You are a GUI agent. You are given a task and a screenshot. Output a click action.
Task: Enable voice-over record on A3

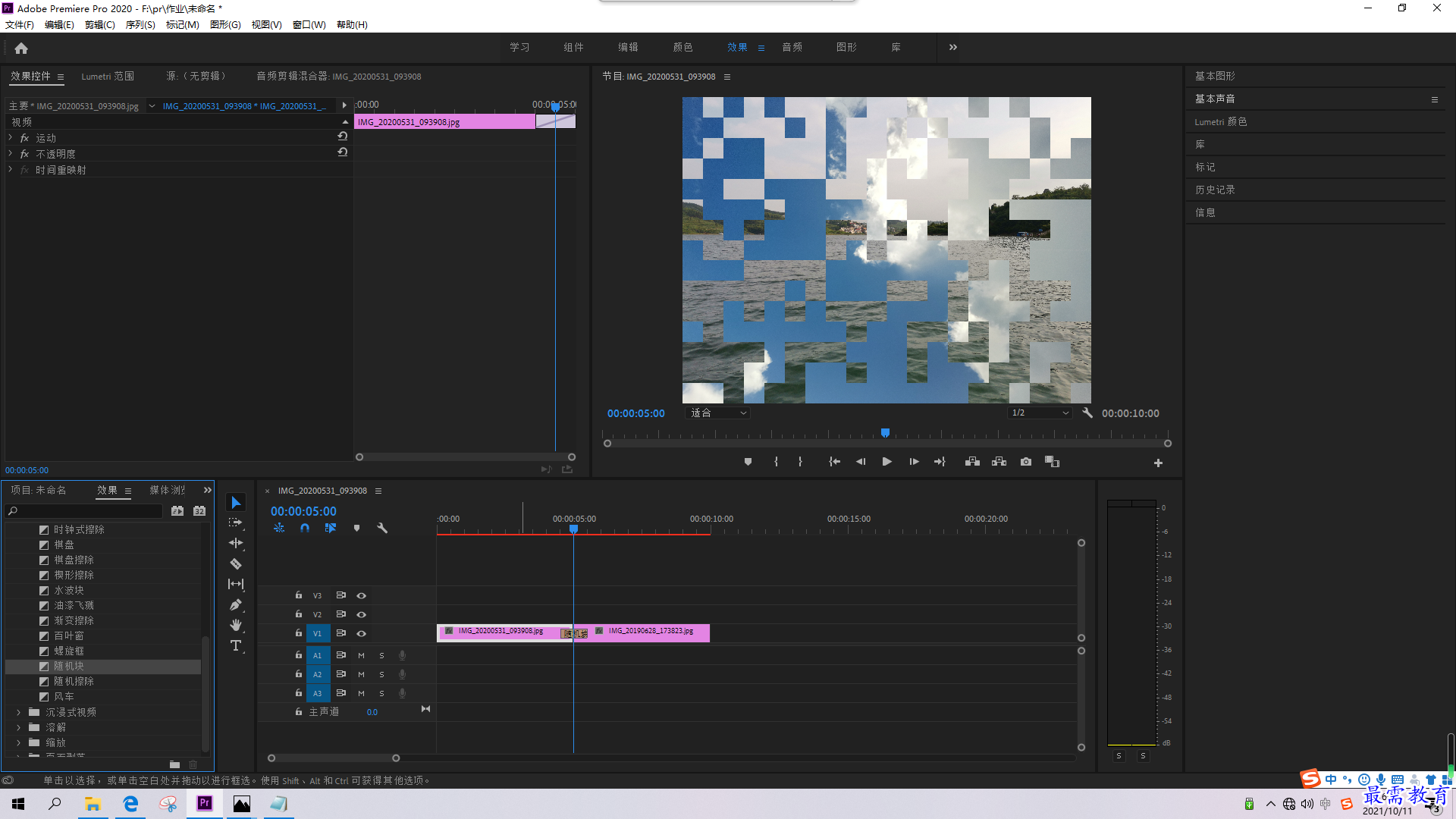click(x=402, y=693)
